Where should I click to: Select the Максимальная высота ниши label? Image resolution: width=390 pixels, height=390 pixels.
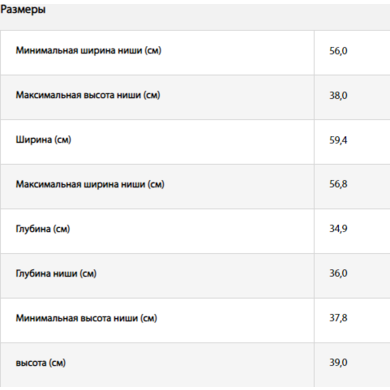click(x=88, y=95)
